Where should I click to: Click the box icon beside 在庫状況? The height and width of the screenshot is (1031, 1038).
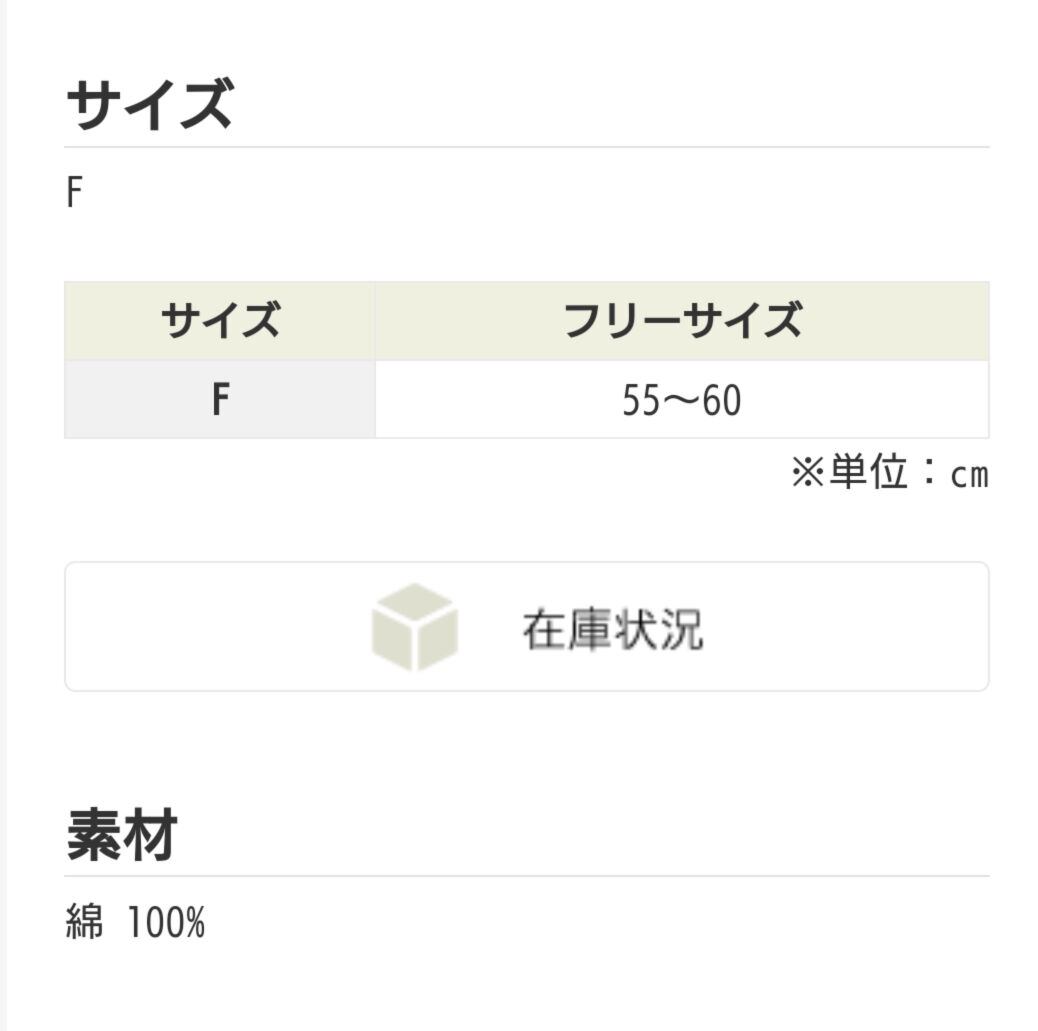coord(414,627)
